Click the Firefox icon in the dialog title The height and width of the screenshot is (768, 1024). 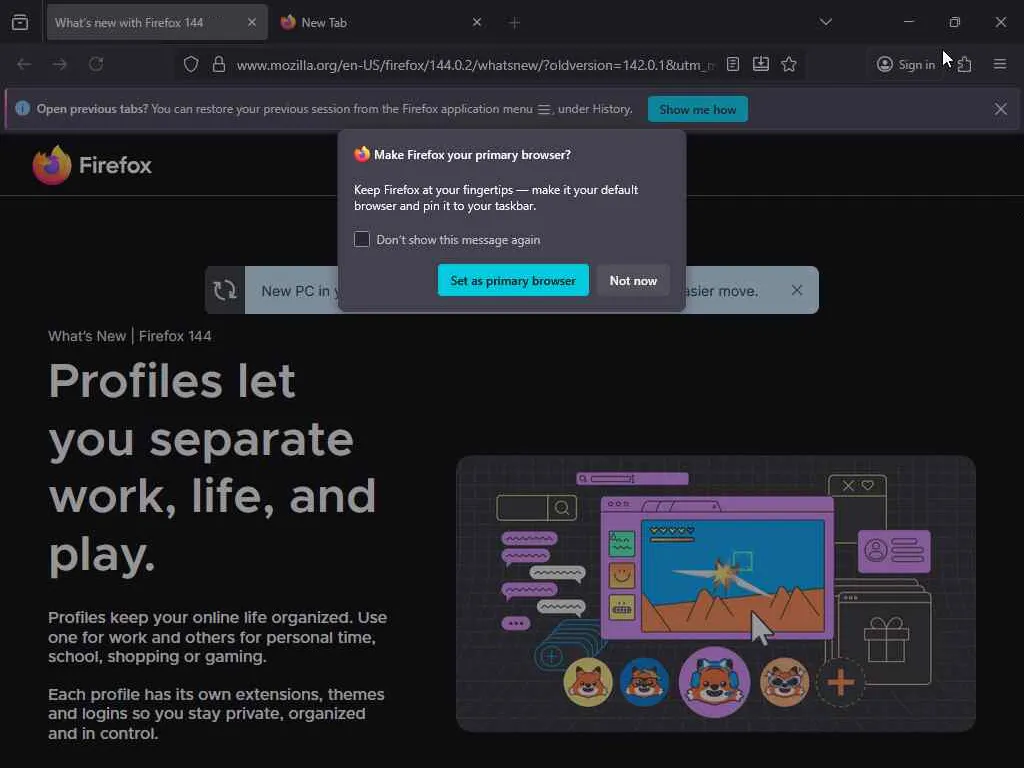click(362, 154)
